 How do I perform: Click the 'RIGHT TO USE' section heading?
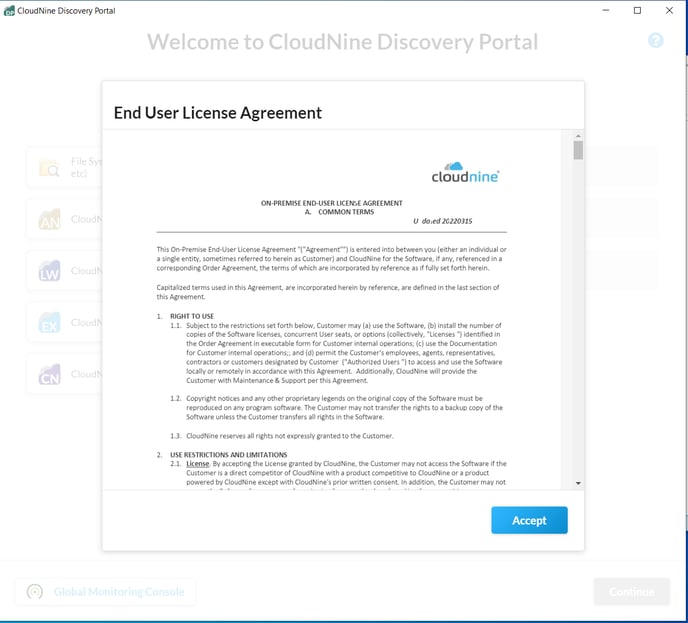click(x=192, y=316)
